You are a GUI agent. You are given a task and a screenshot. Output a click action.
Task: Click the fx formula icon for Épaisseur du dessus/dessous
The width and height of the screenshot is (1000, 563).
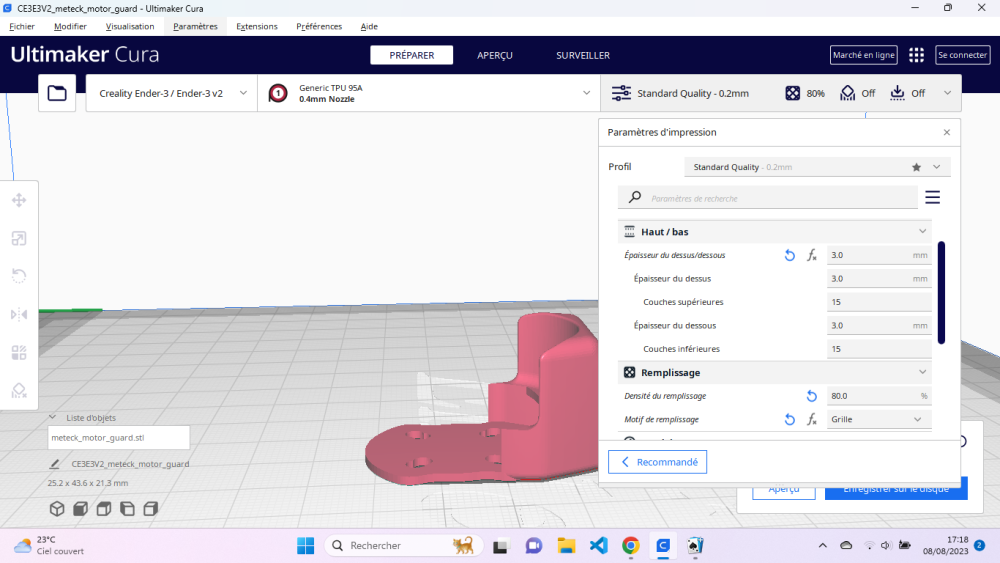point(812,255)
